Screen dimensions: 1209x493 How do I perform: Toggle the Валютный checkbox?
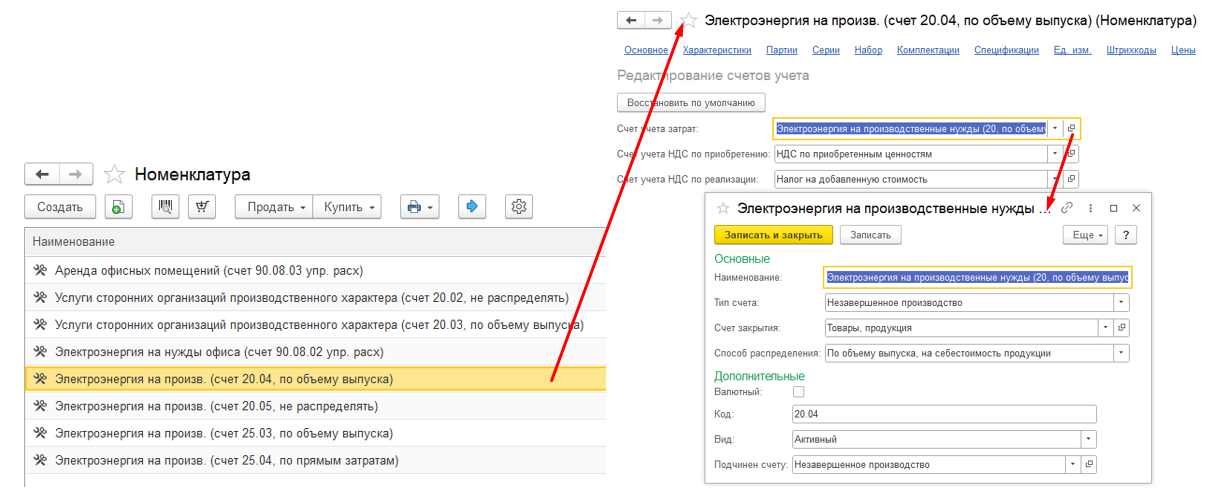[x=798, y=392]
